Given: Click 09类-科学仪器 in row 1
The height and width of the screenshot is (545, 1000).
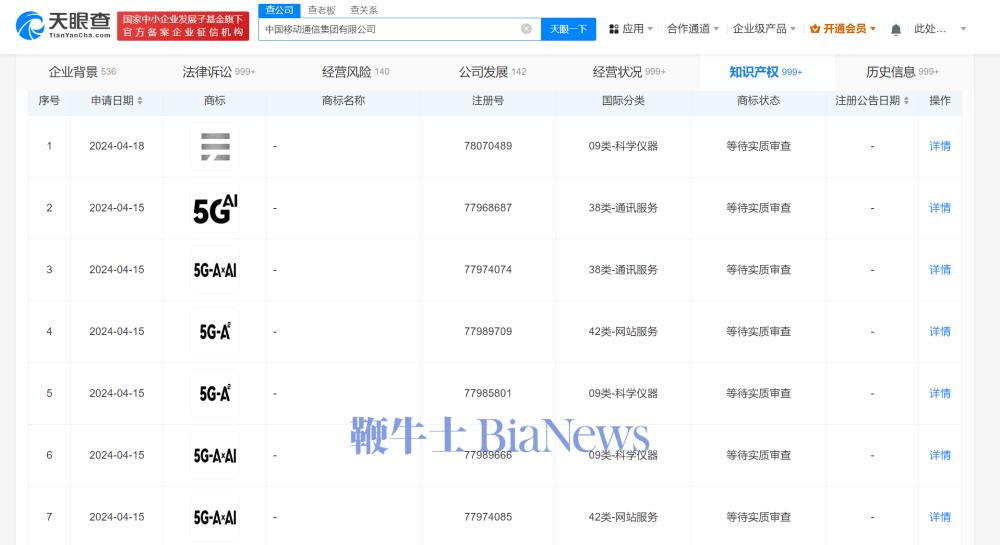Looking at the screenshot, I should (623, 146).
